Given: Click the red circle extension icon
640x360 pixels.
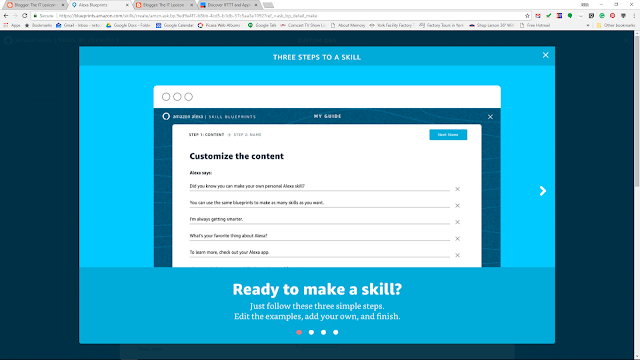Looking at the screenshot, I should pyautogui.click(x=612, y=16).
